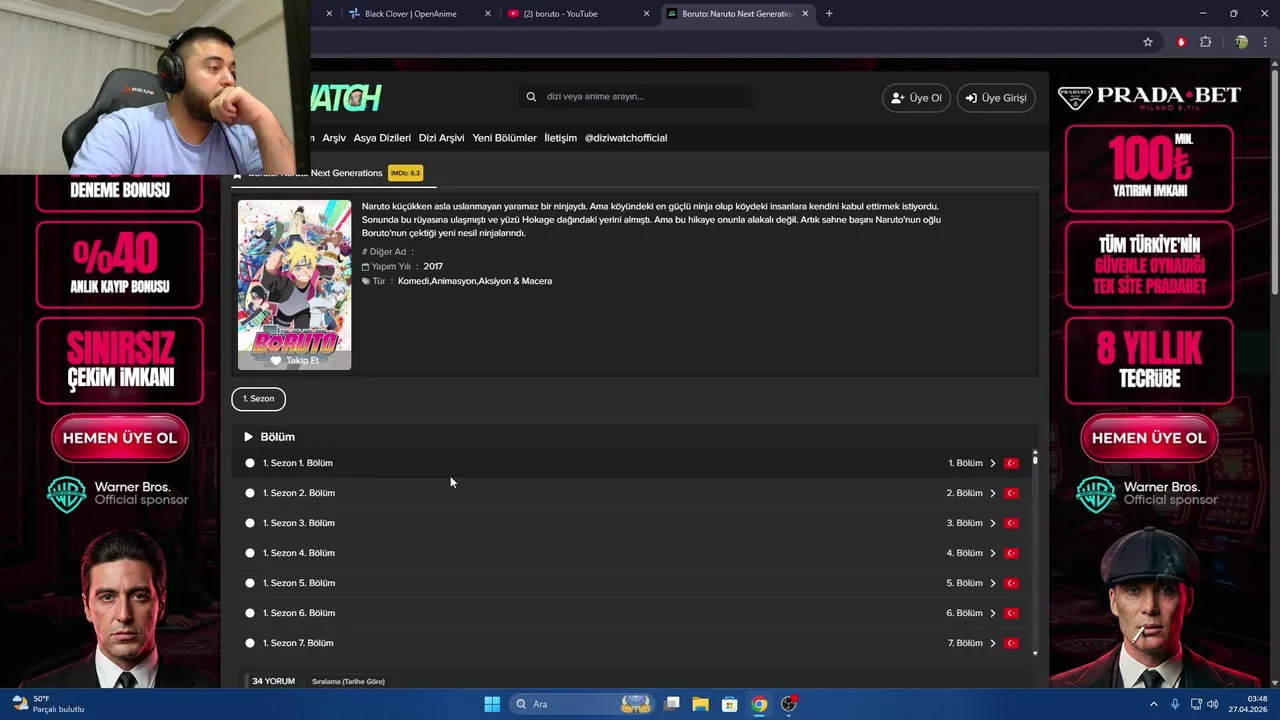Open the Sıralama (Tarihe Göre) sort dropdown
The image size is (1280, 720).
click(348, 682)
